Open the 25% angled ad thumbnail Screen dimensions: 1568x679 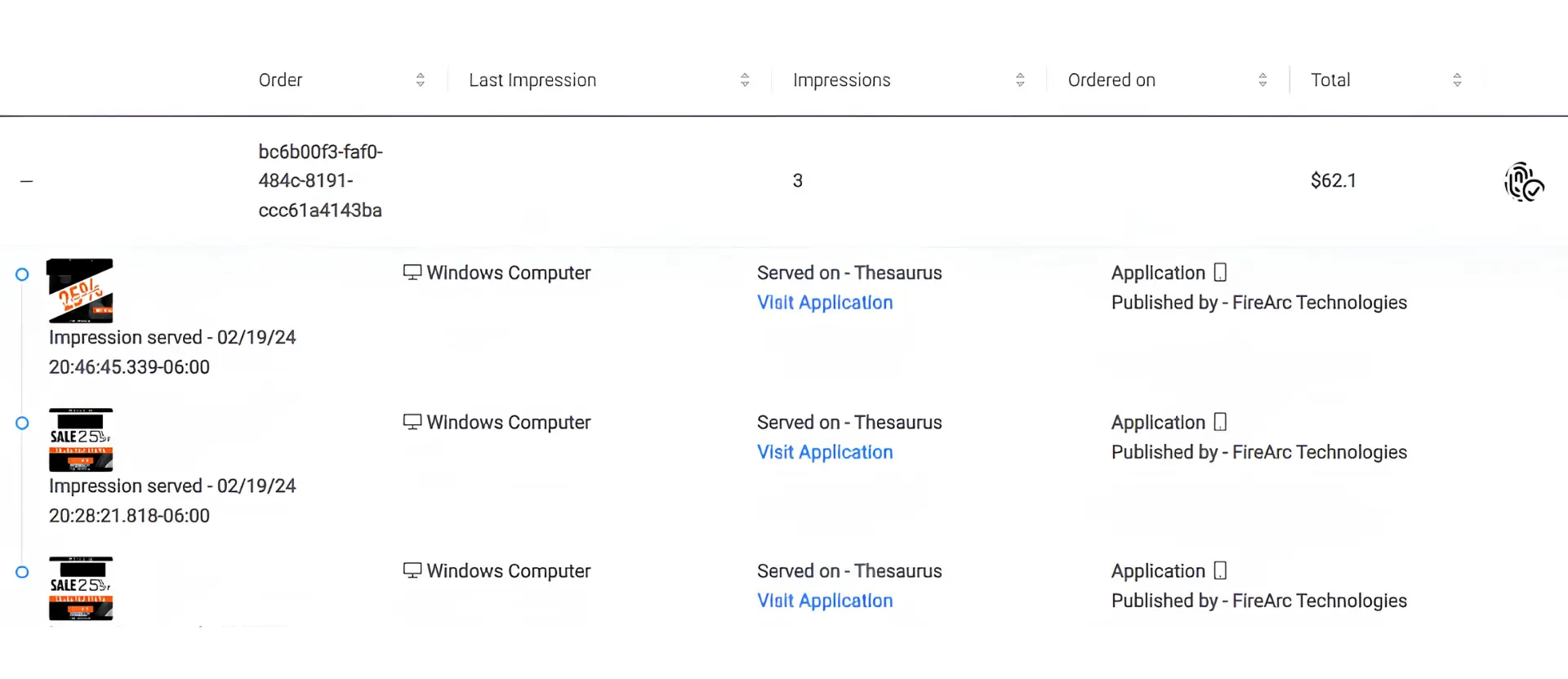pyautogui.click(x=80, y=291)
